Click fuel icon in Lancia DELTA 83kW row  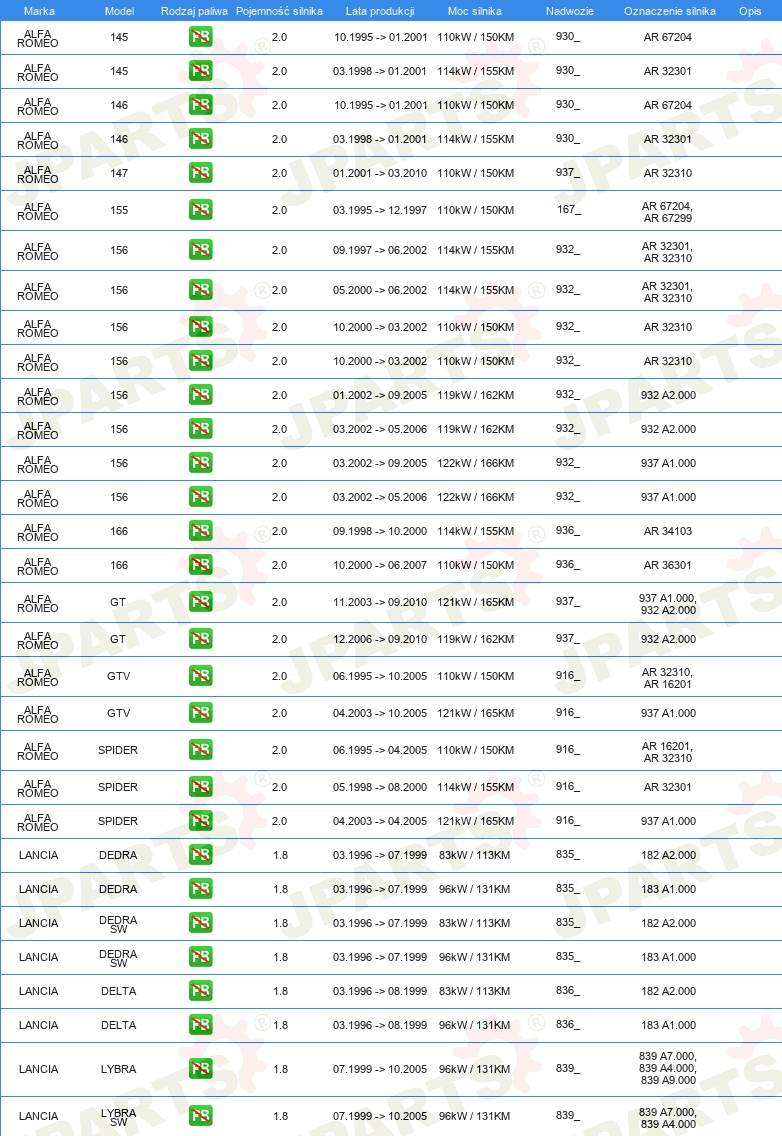201,991
